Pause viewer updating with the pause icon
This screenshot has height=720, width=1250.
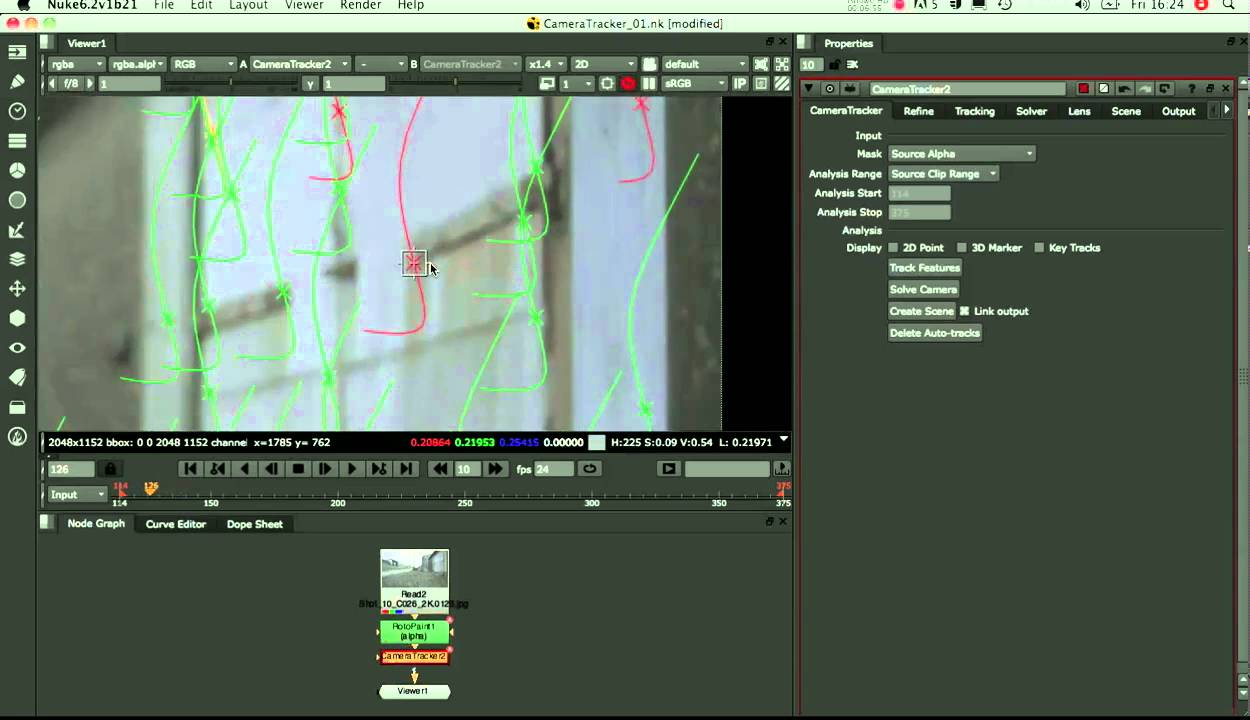[649, 84]
